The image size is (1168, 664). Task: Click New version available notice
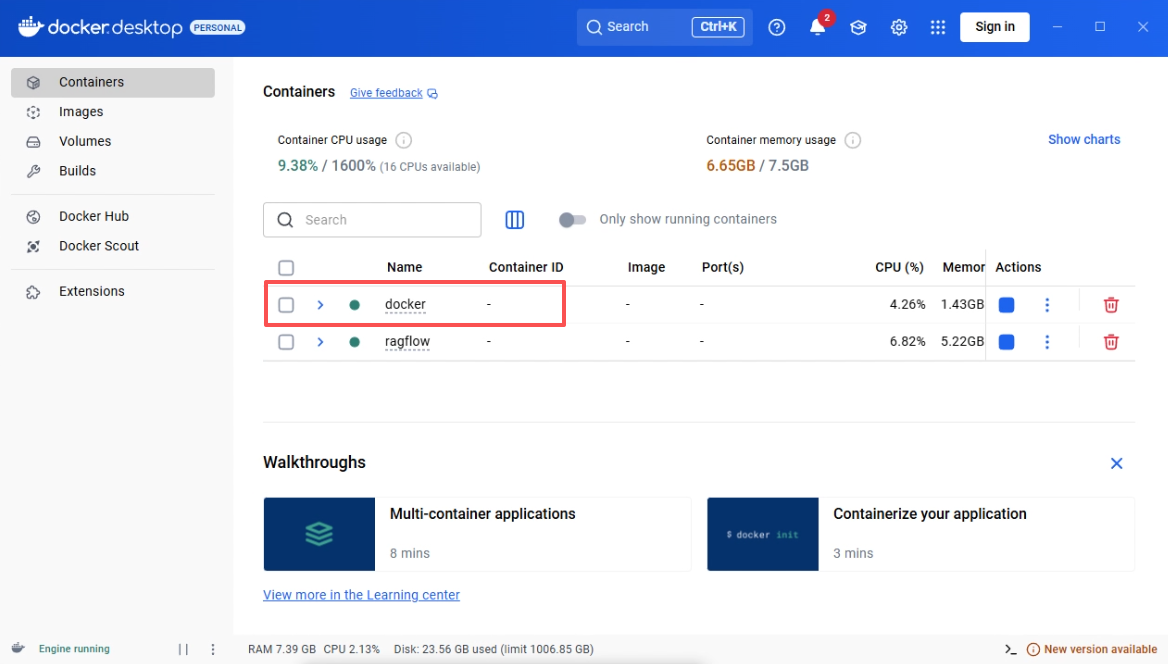(1100, 649)
